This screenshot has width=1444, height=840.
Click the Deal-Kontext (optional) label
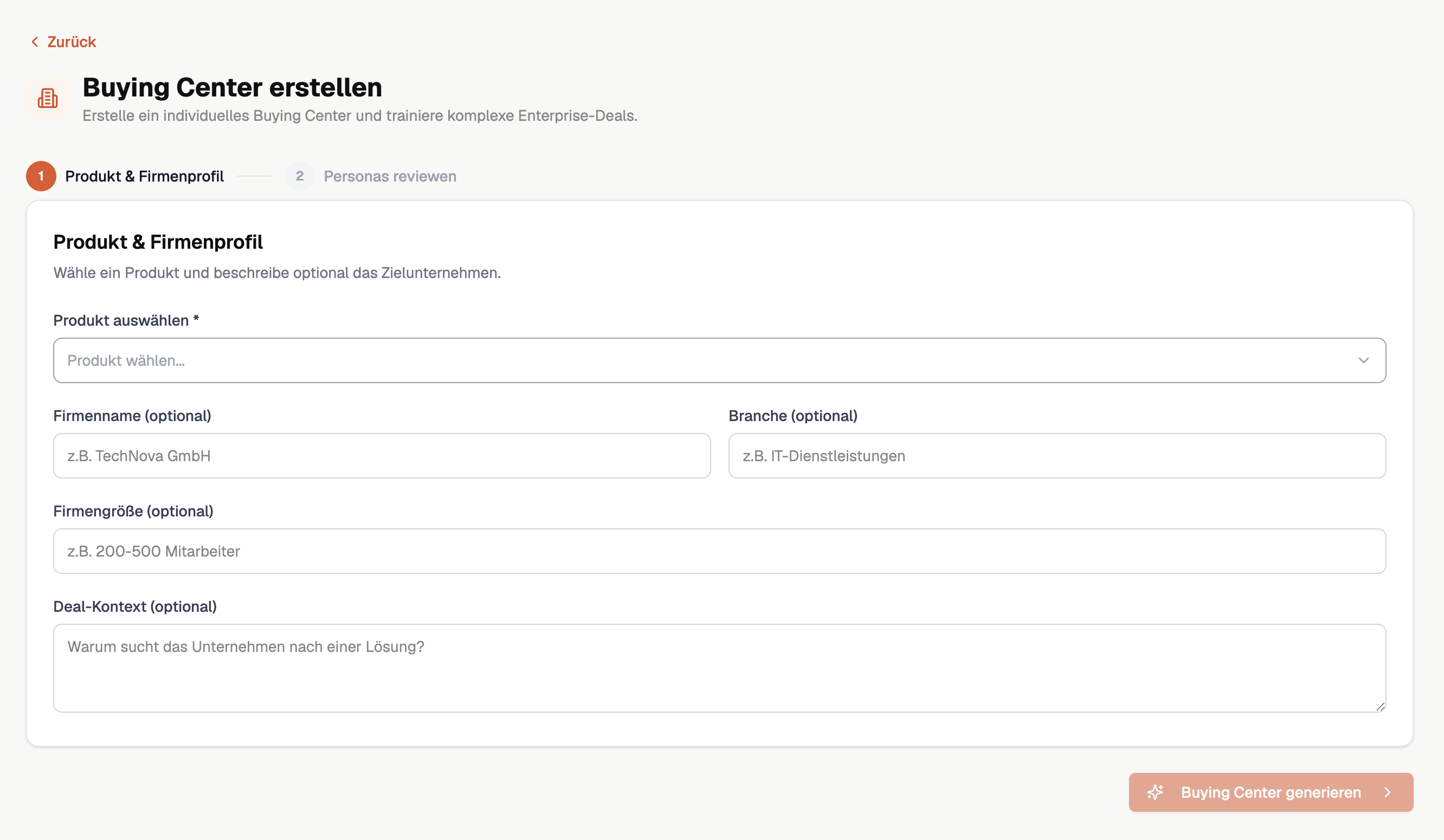pos(134,606)
